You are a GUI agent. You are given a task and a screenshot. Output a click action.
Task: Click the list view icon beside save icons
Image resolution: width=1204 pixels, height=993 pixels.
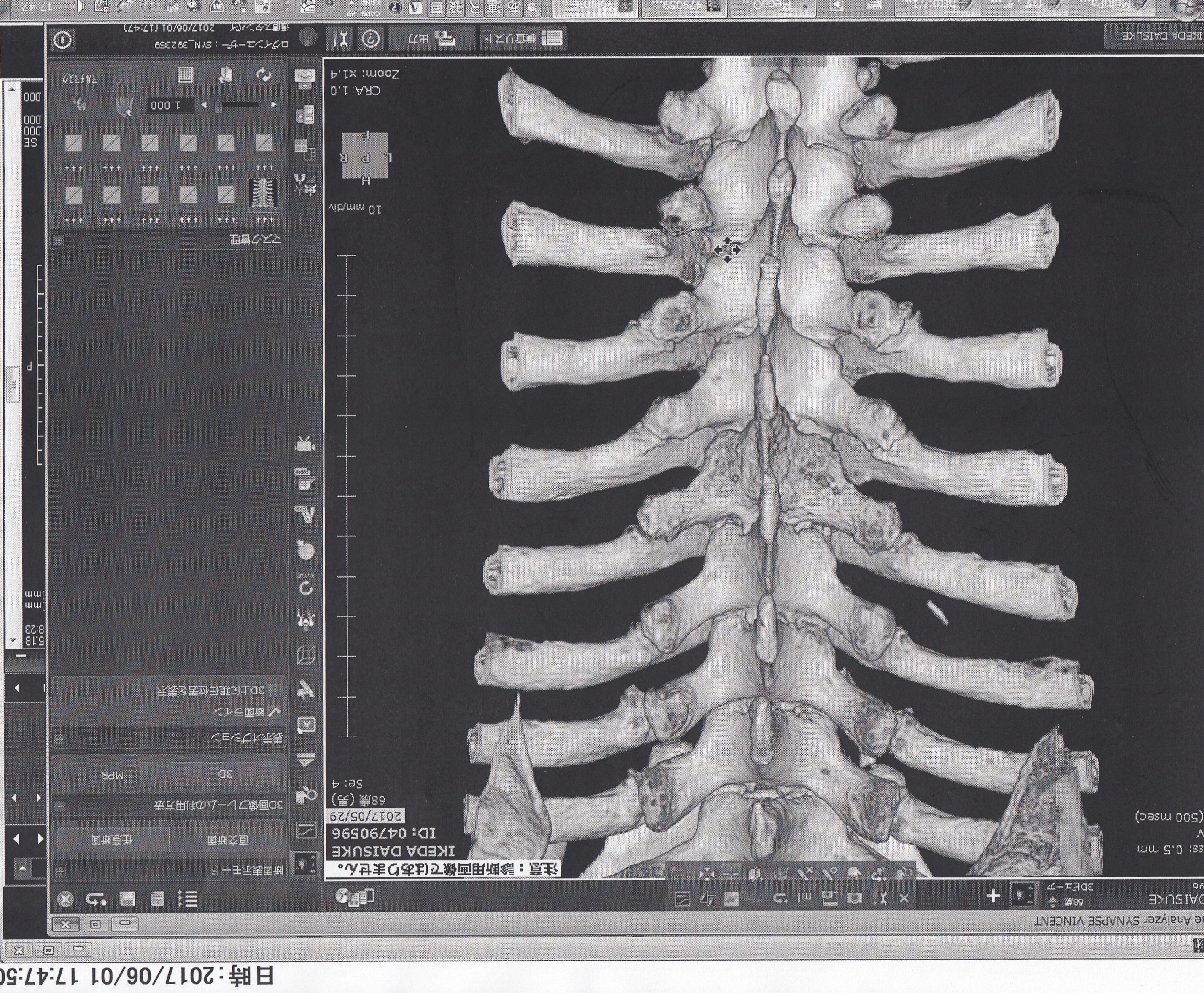click(188, 899)
